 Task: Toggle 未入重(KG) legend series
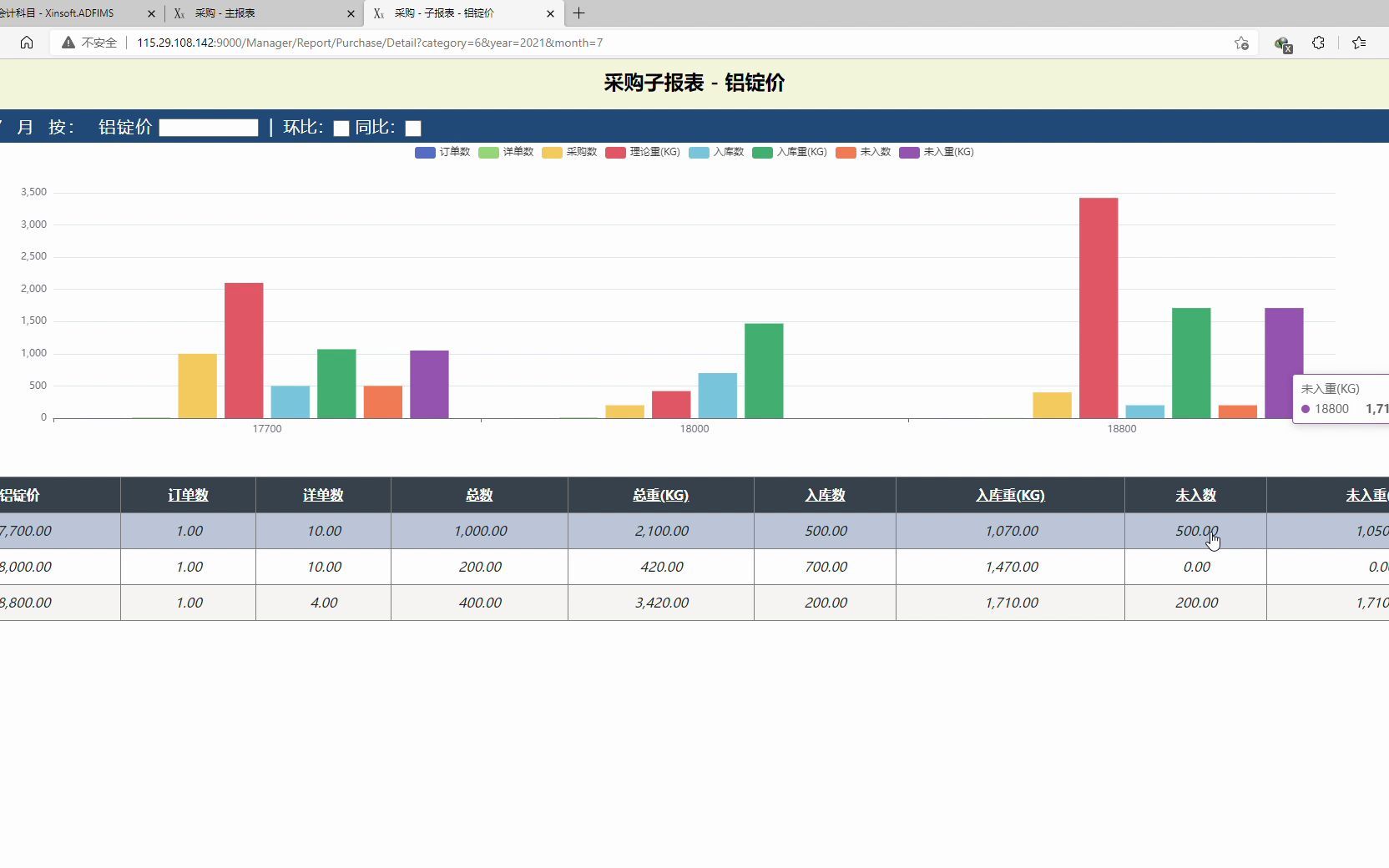tap(937, 152)
